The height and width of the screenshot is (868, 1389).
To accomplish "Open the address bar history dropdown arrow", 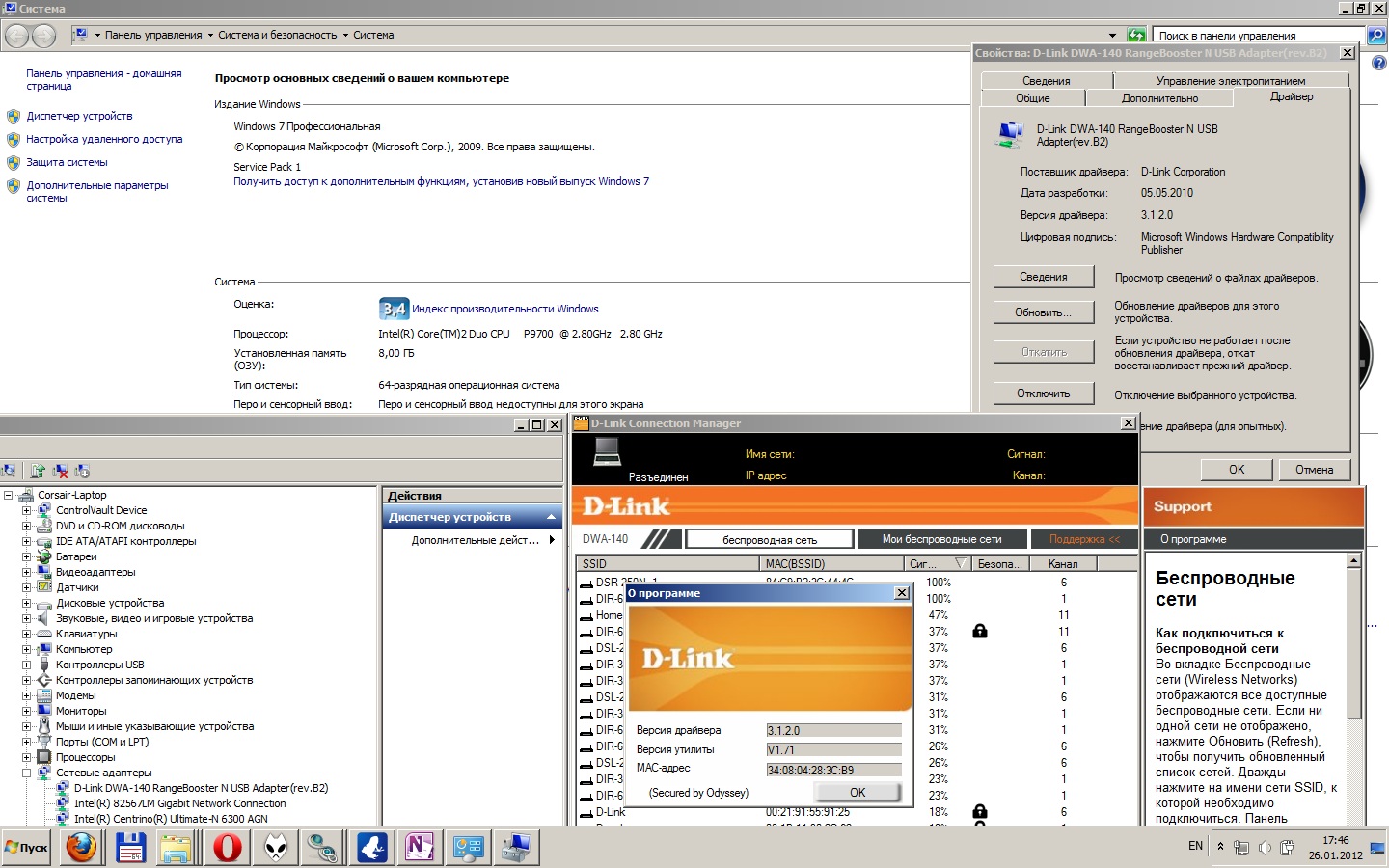I will click(x=1112, y=35).
